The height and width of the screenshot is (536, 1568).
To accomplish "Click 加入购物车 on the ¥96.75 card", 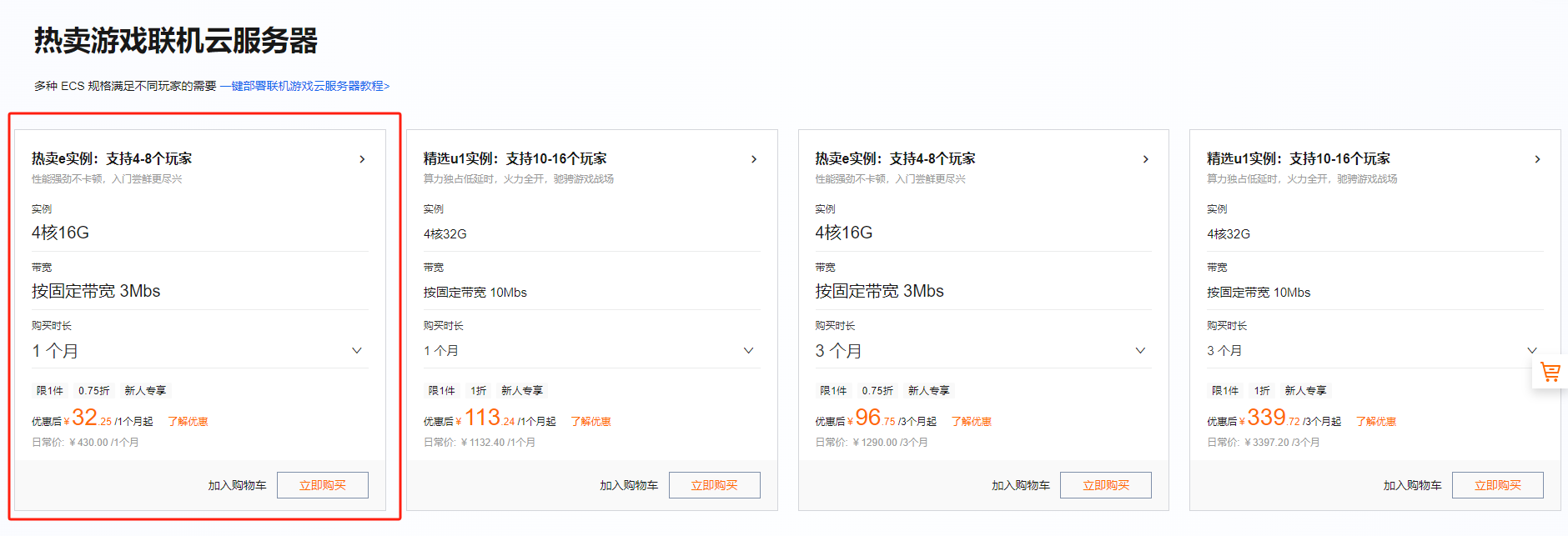I will [x=1020, y=485].
